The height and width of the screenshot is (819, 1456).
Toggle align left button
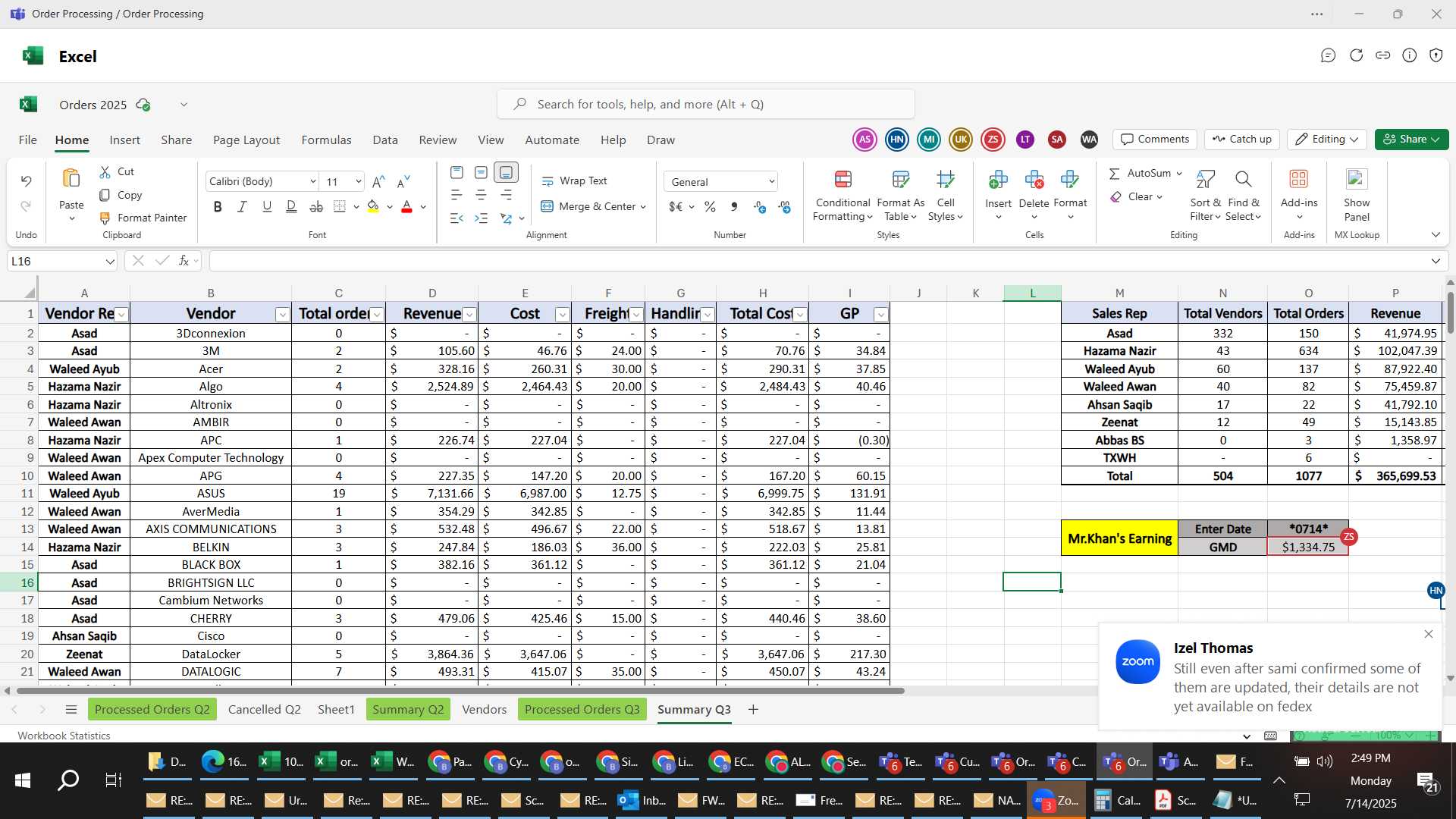click(457, 195)
